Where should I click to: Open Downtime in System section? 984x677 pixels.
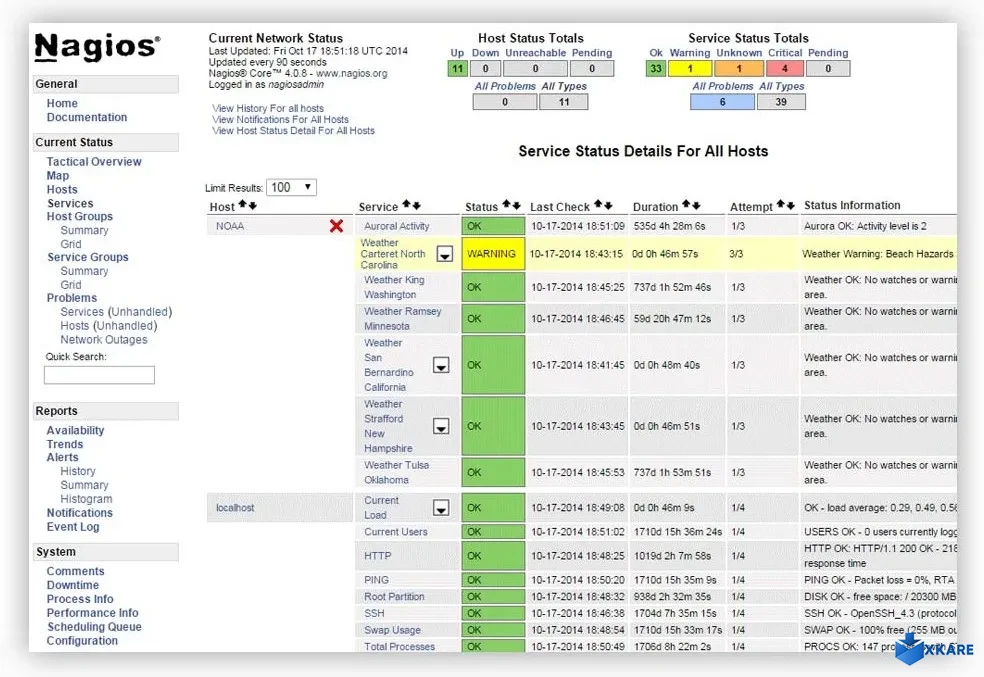(x=73, y=585)
